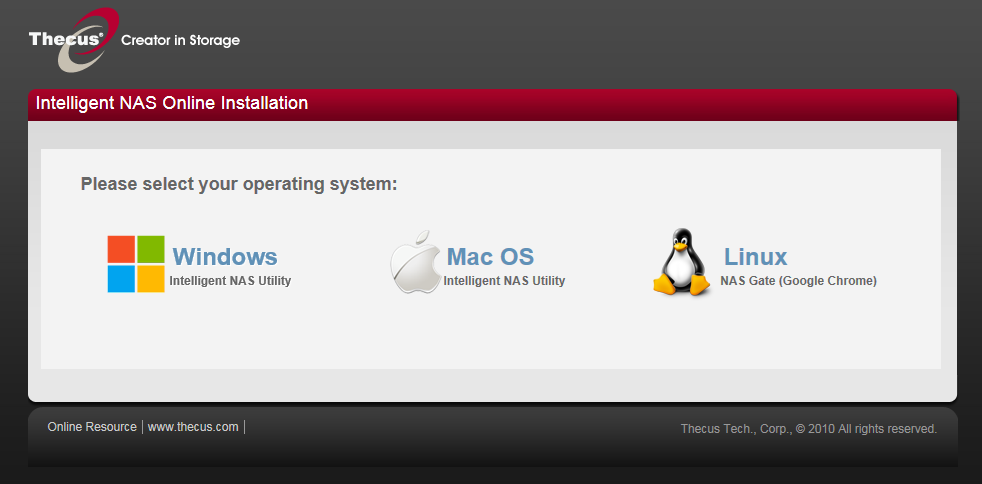Click the Tux penguin Linux icon

[x=681, y=262]
